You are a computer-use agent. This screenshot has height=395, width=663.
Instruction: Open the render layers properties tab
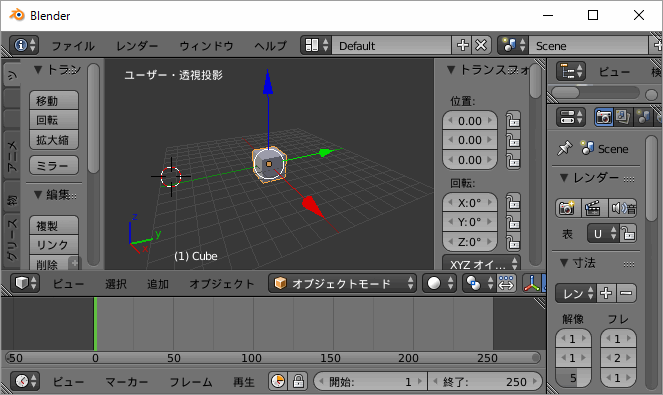pos(623,117)
